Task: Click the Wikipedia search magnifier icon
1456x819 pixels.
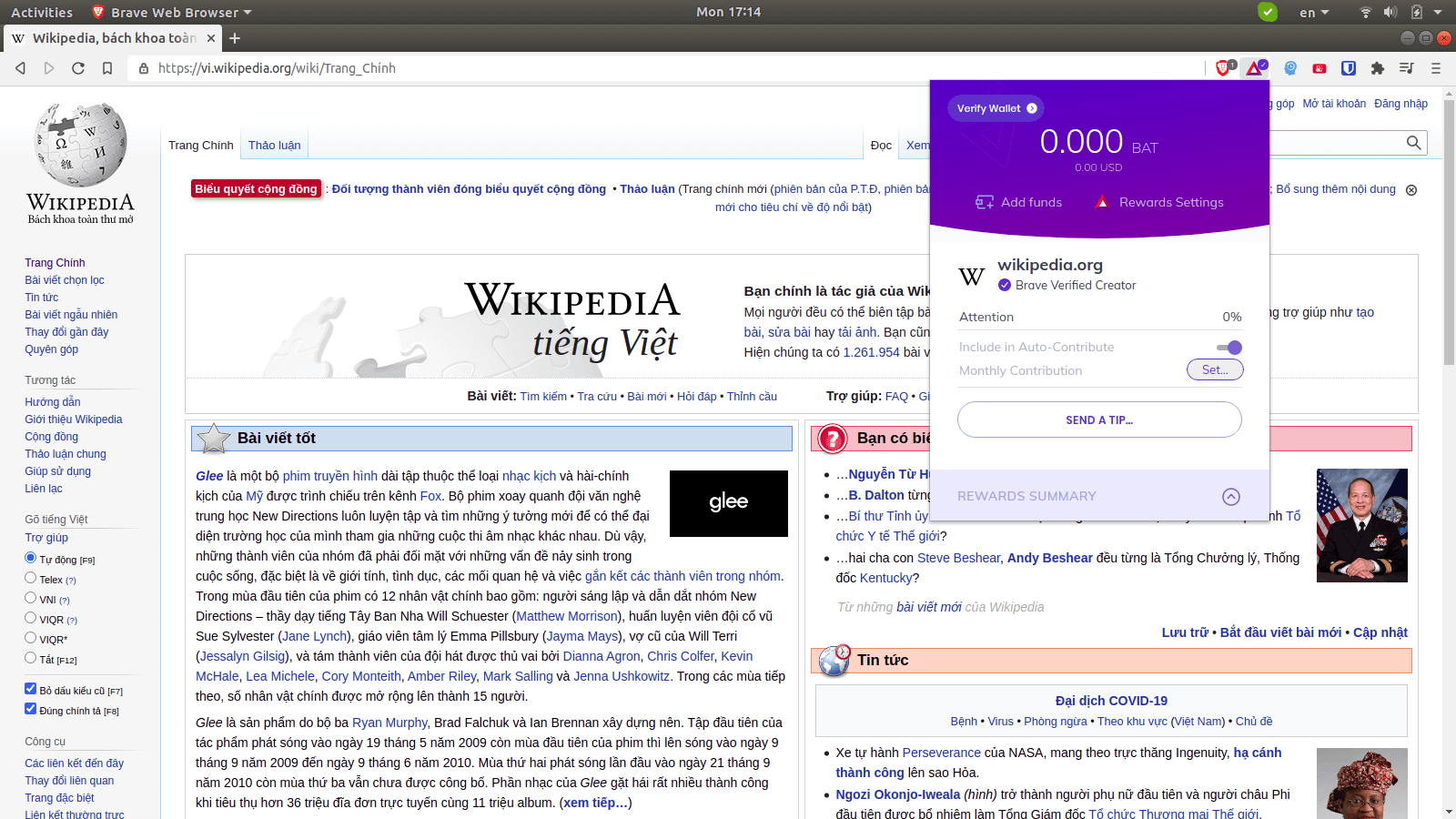Action: pos(1413,143)
